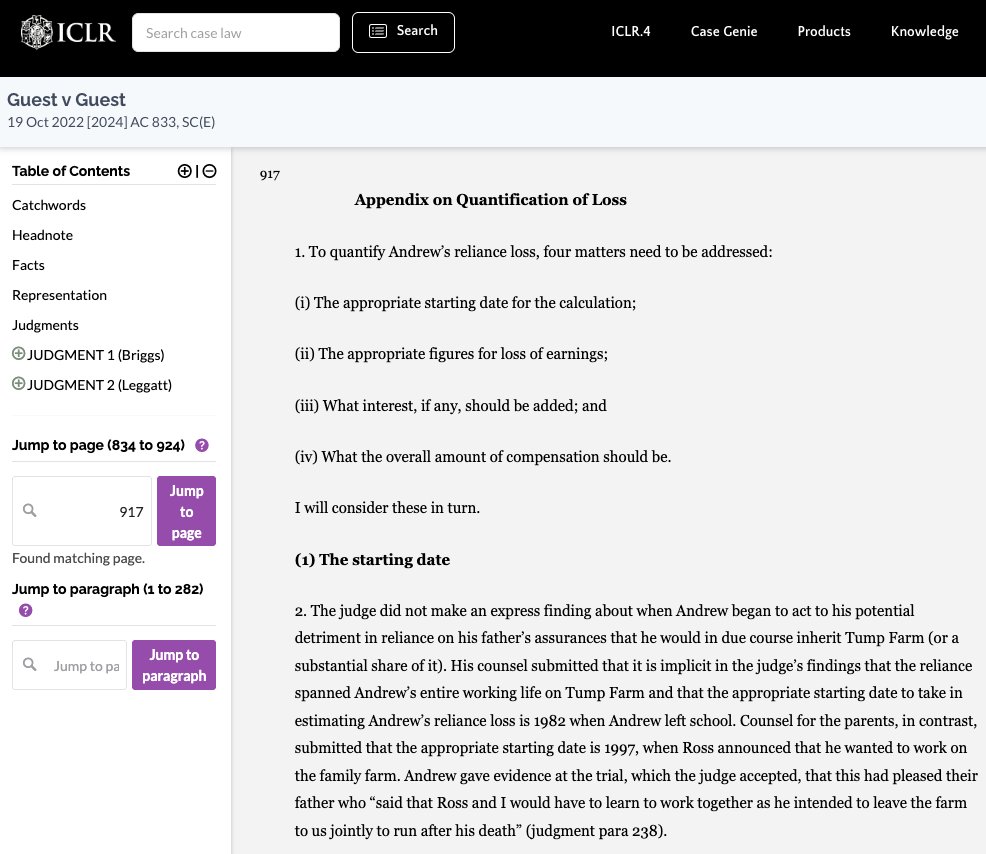Select ICLR.4 in the navigation bar

pos(631,31)
